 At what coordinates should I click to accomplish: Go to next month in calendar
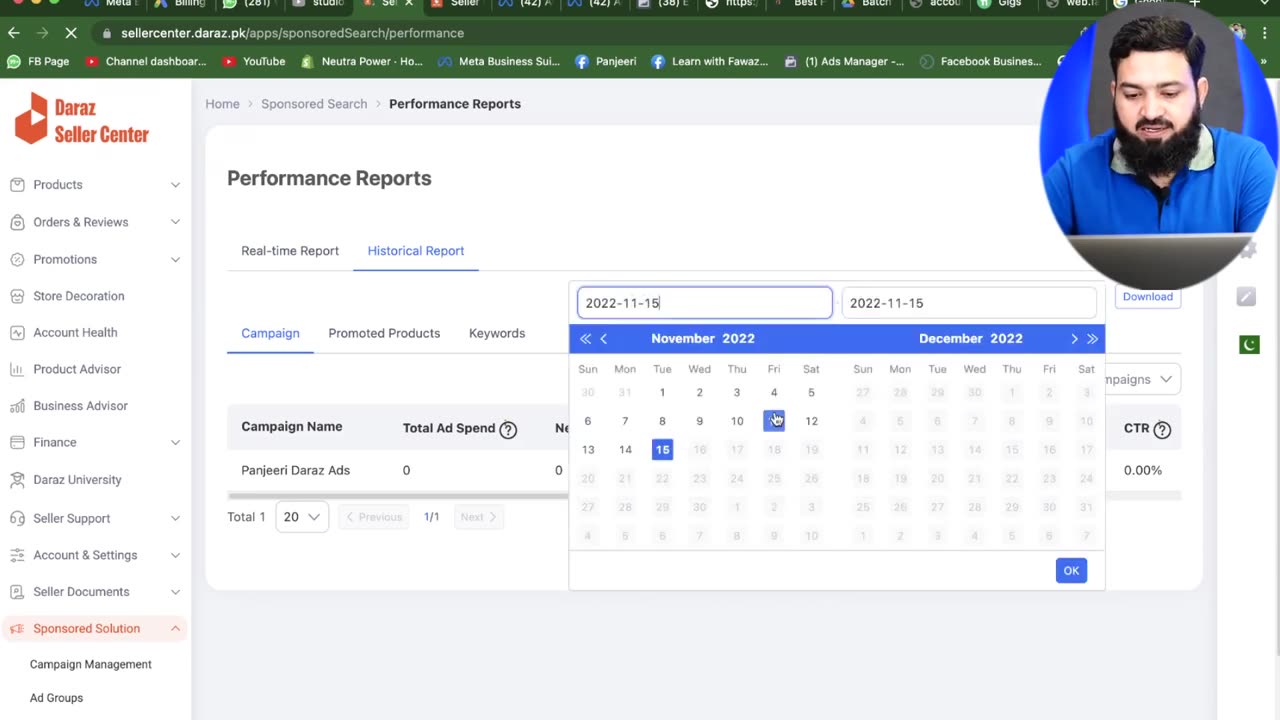click(1074, 339)
